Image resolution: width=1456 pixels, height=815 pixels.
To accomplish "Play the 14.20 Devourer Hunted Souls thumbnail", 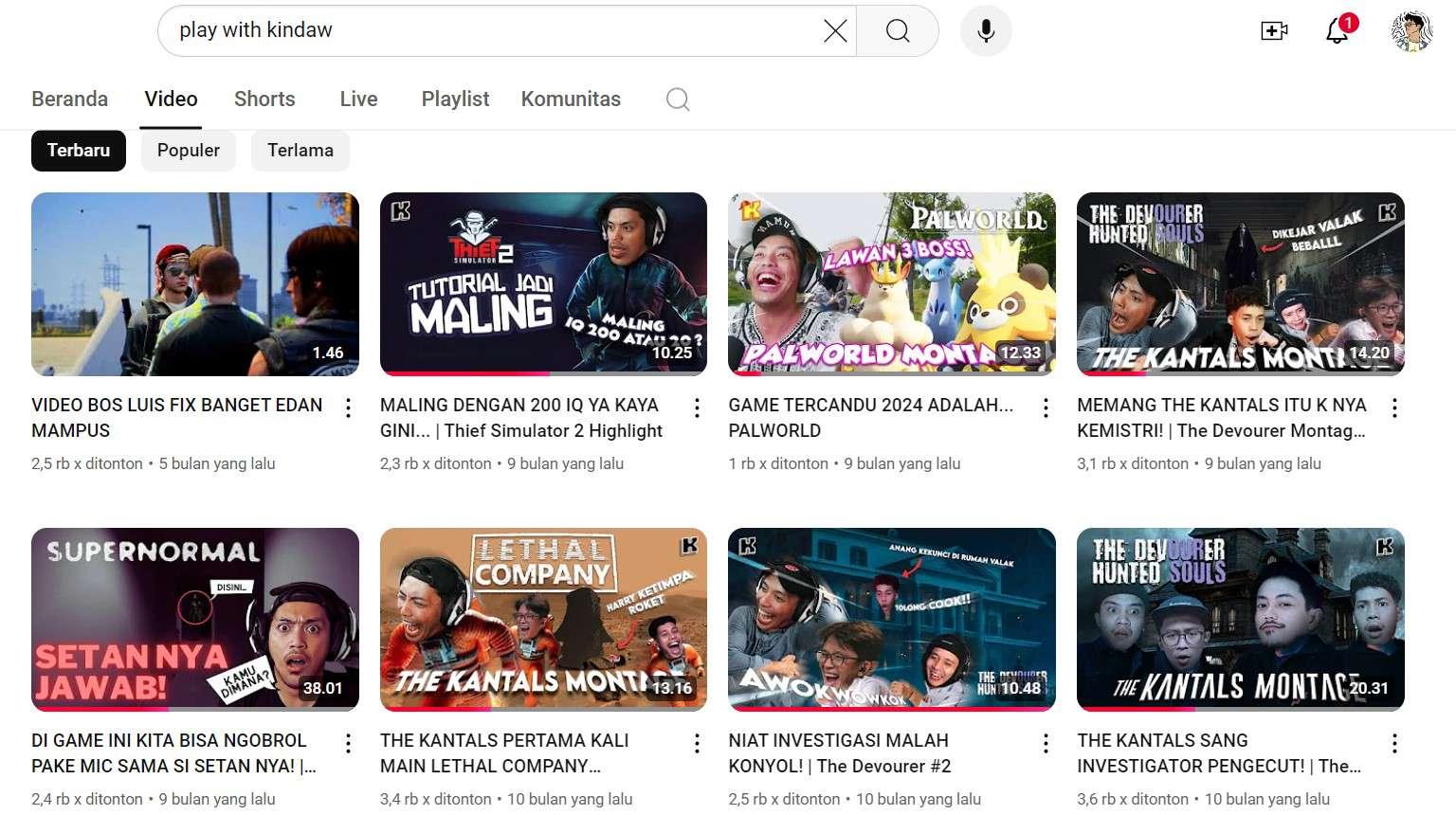I will coord(1241,284).
